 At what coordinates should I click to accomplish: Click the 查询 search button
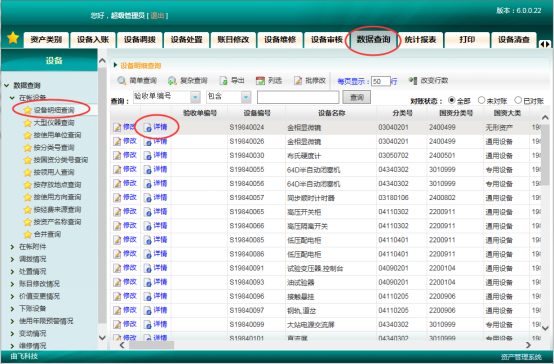356,97
